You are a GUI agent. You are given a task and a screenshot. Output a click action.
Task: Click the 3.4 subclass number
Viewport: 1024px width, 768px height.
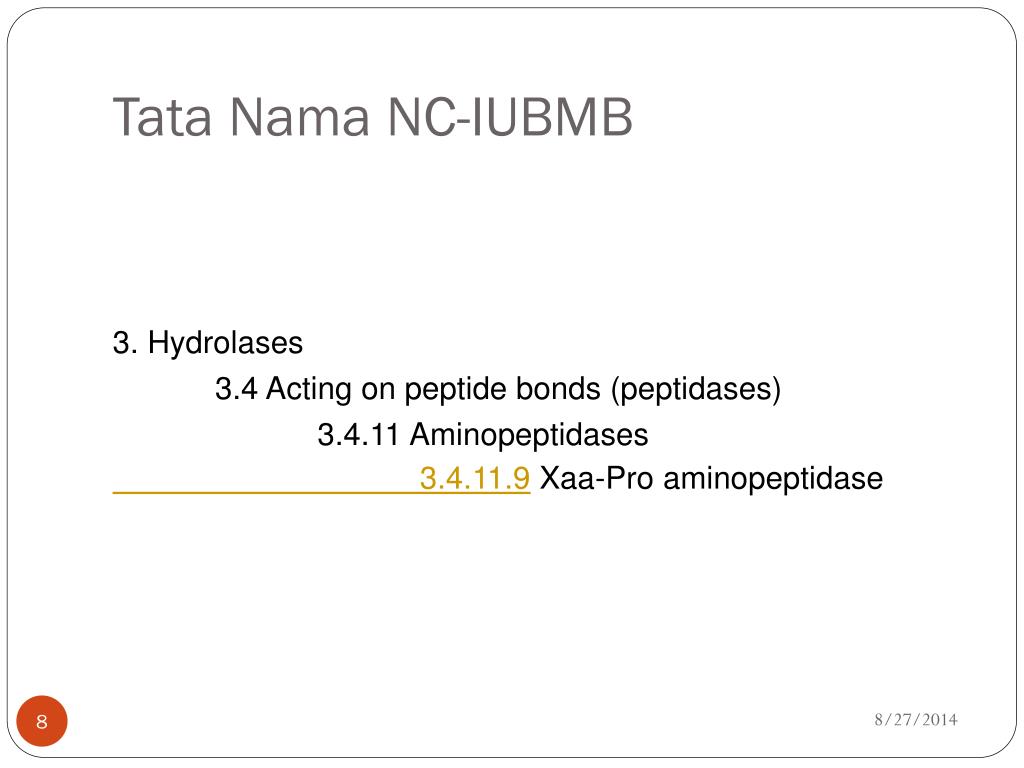236,389
